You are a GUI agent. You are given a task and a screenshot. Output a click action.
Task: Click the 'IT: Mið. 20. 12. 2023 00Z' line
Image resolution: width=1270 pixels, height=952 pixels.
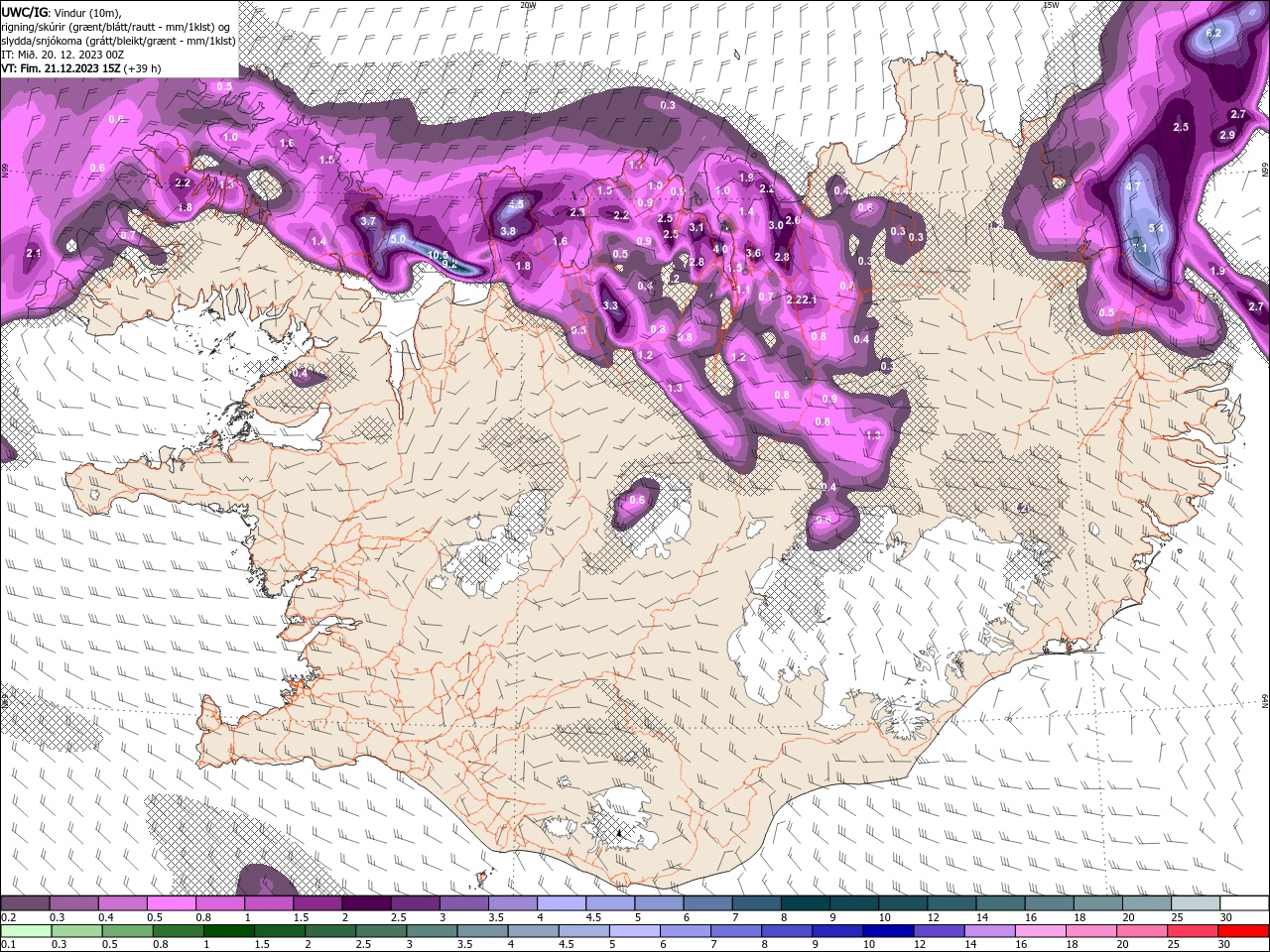(62, 55)
